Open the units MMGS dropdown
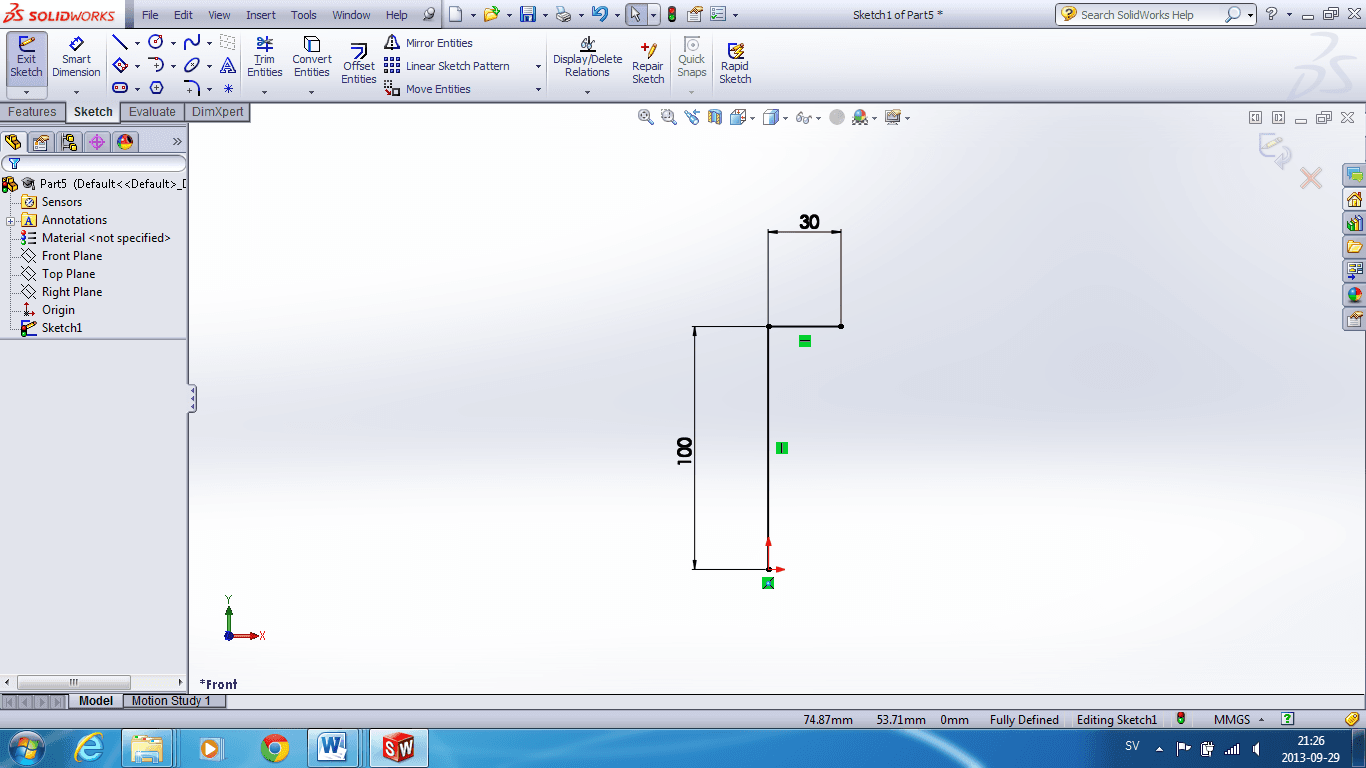Image resolution: width=1366 pixels, height=768 pixels. (x=1261, y=720)
